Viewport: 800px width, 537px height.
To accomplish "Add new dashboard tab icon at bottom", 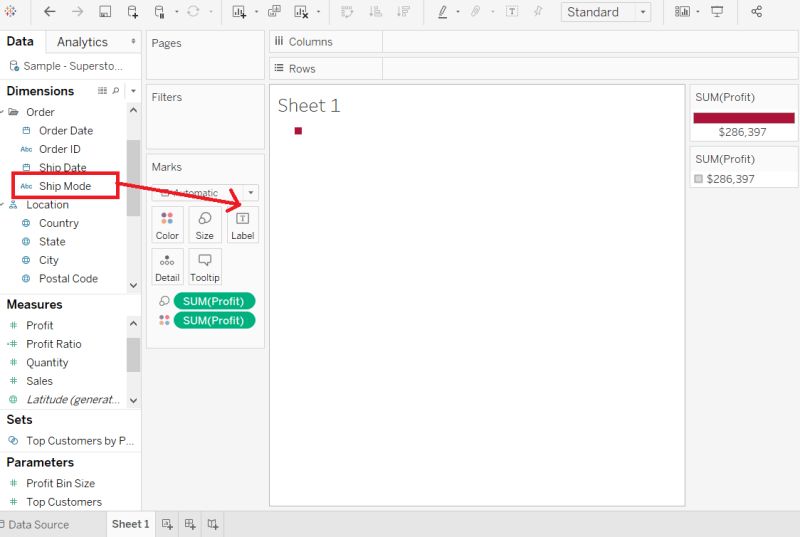I will (x=190, y=524).
